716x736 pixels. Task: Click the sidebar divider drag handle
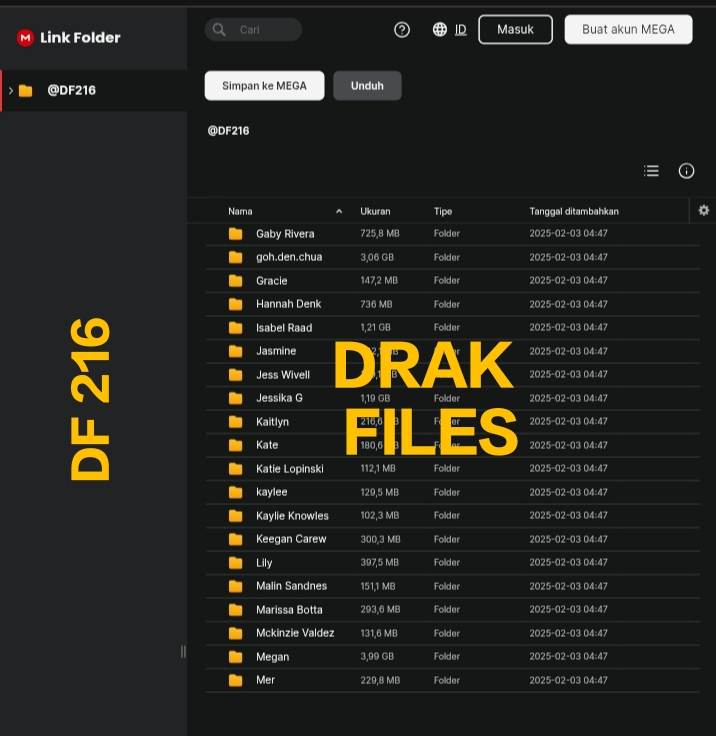coord(183,652)
